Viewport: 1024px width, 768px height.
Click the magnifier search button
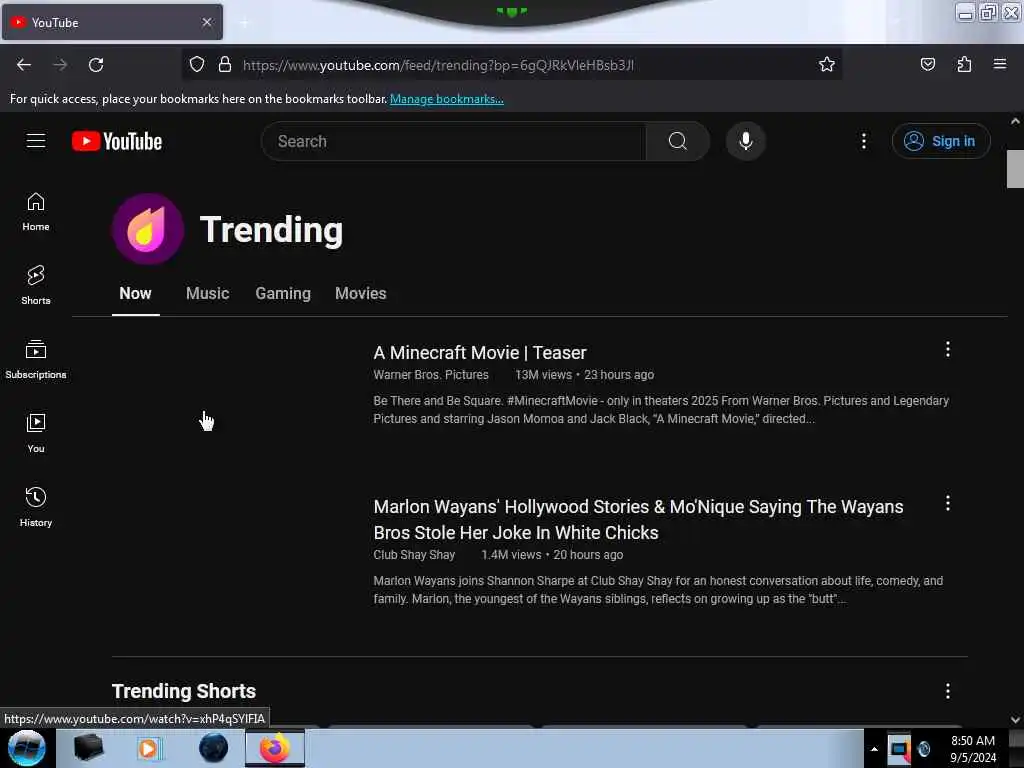click(677, 141)
